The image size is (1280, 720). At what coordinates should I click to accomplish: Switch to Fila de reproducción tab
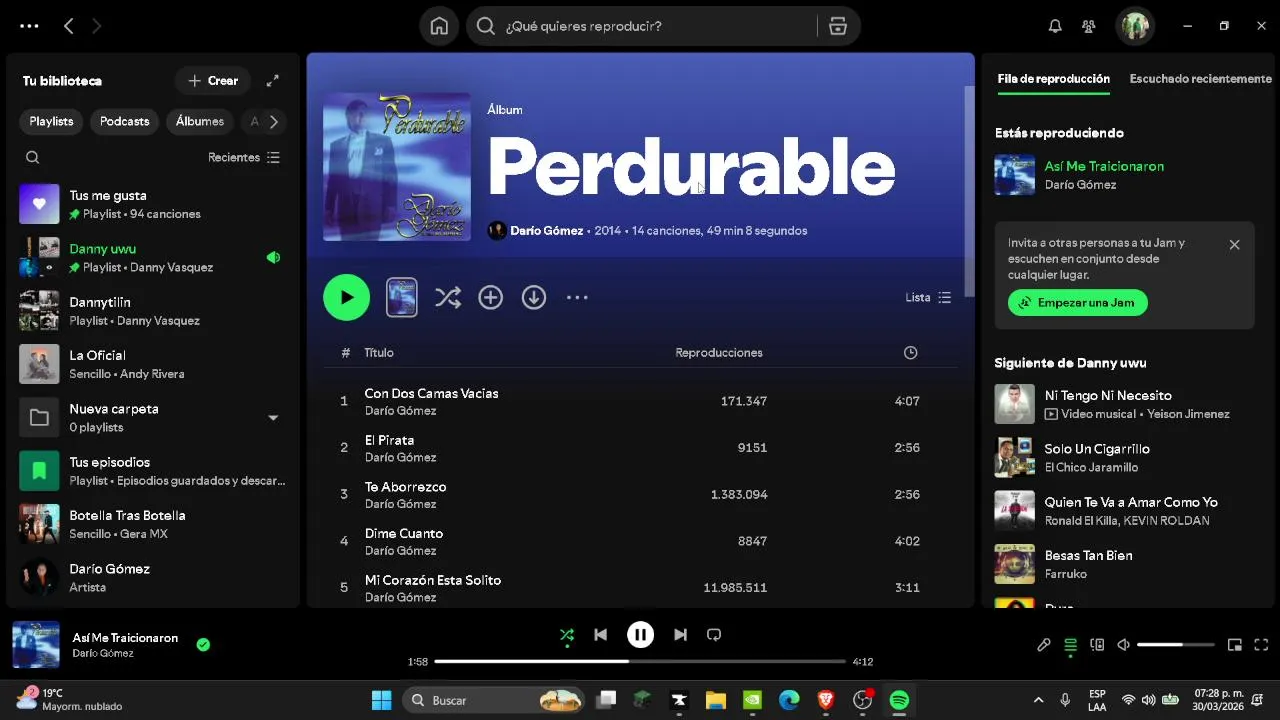point(1054,79)
